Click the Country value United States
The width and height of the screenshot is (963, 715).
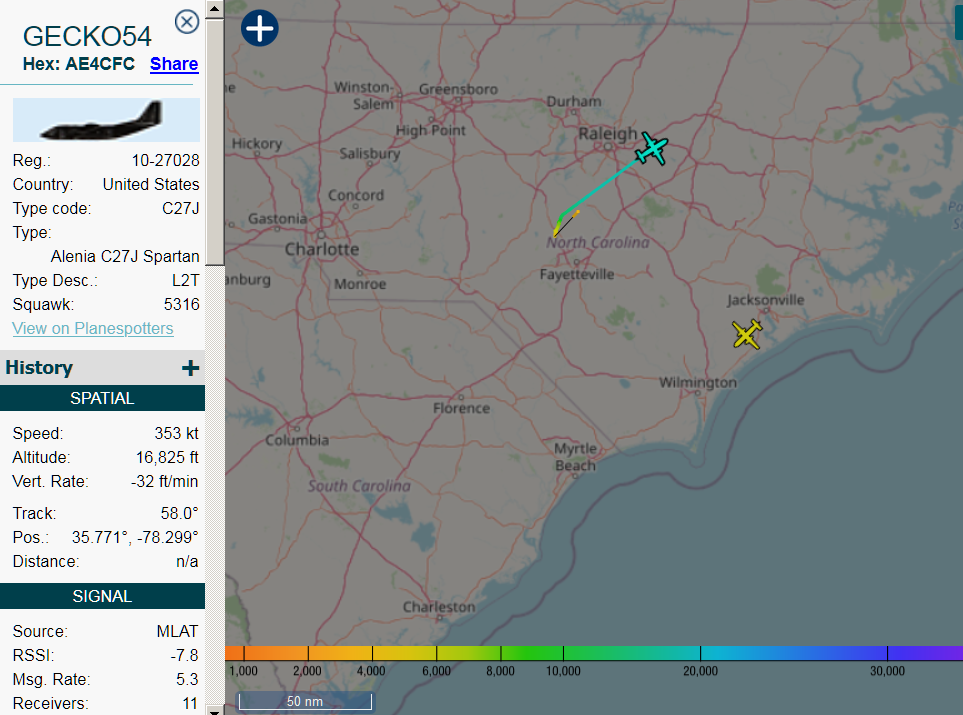coord(151,184)
